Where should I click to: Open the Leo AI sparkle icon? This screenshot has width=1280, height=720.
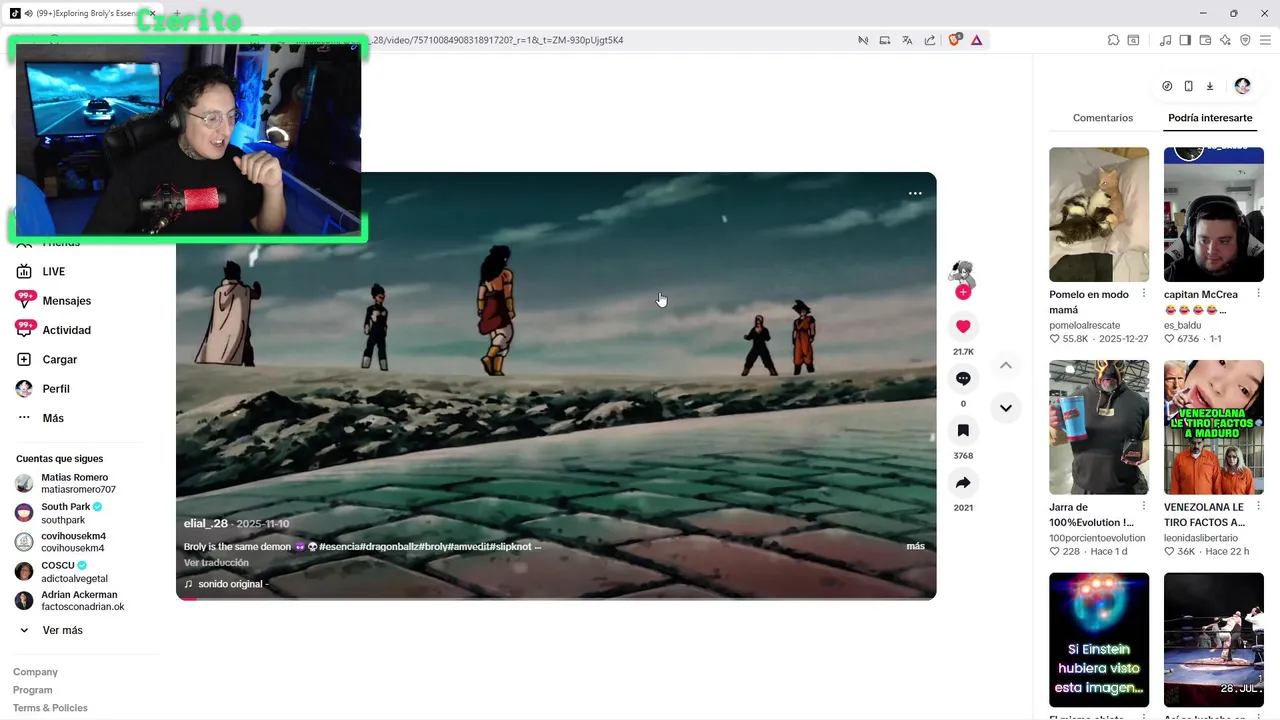[1225, 40]
